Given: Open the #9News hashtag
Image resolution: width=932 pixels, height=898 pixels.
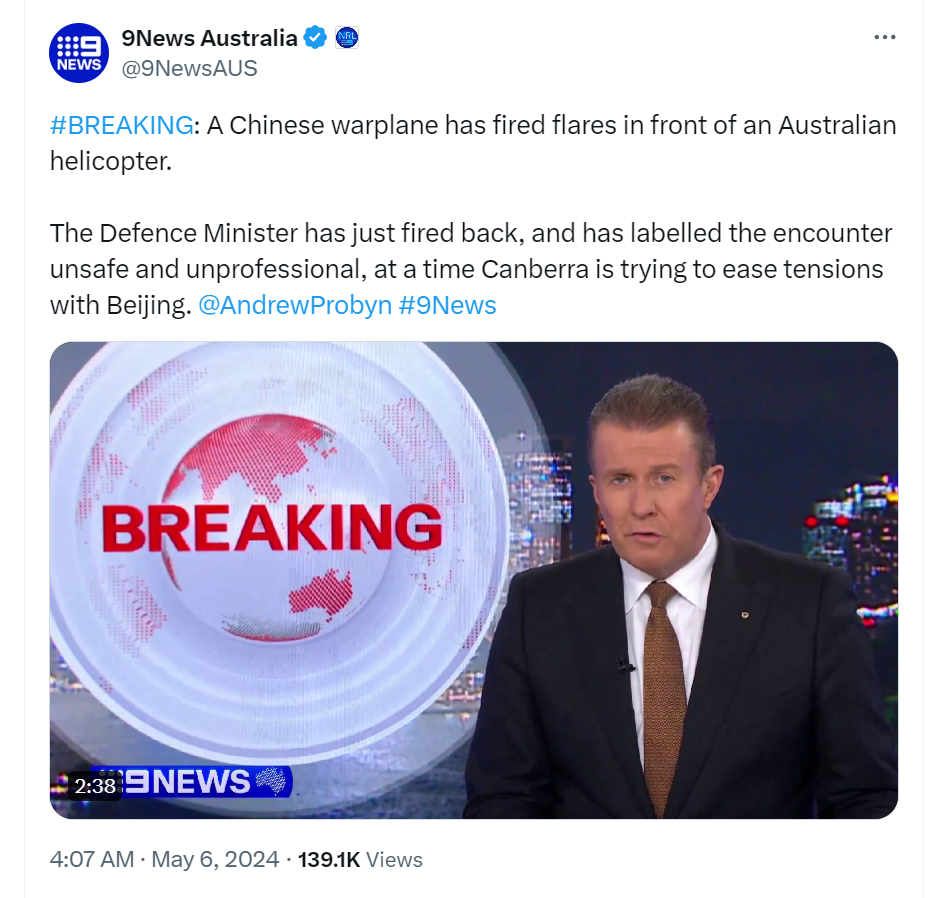Looking at the screenshot, I should click(447, 305).
